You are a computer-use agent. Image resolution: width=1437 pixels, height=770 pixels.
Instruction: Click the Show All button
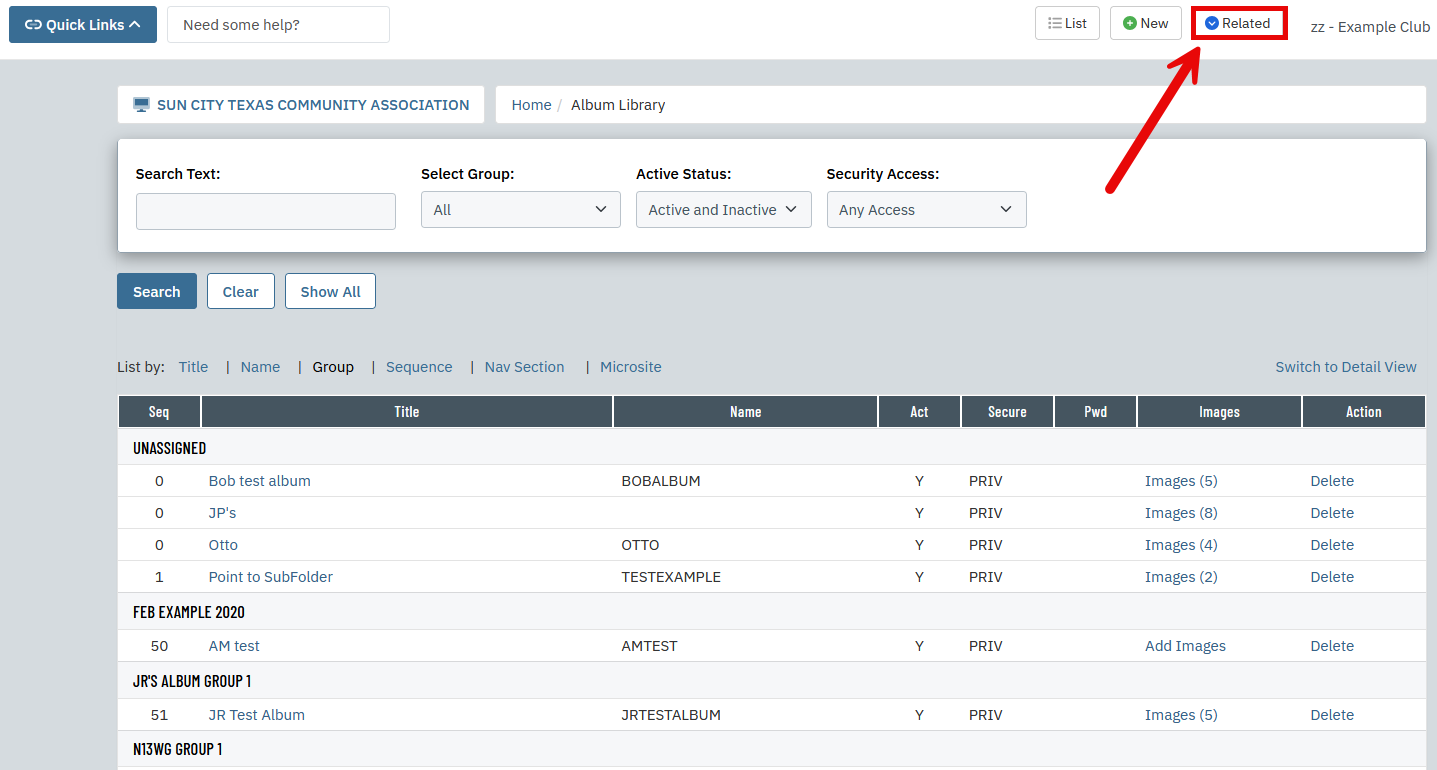point(331,291)
